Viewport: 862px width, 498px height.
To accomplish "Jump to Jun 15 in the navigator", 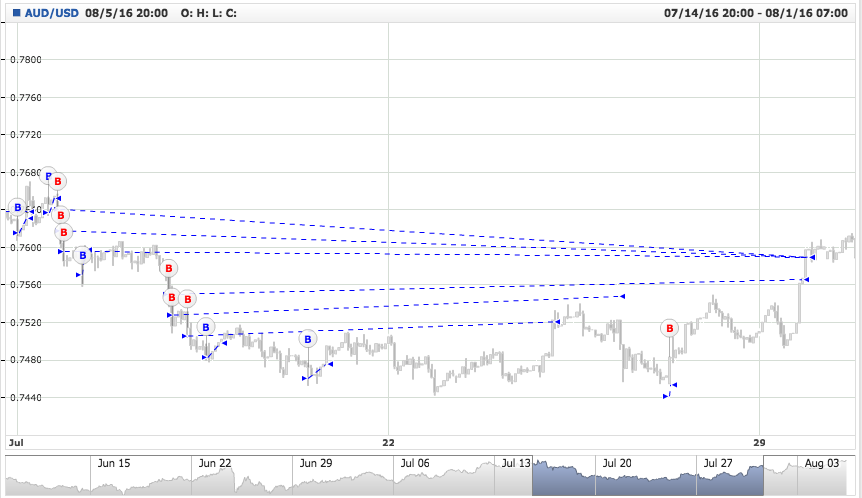I will point(114,463).
